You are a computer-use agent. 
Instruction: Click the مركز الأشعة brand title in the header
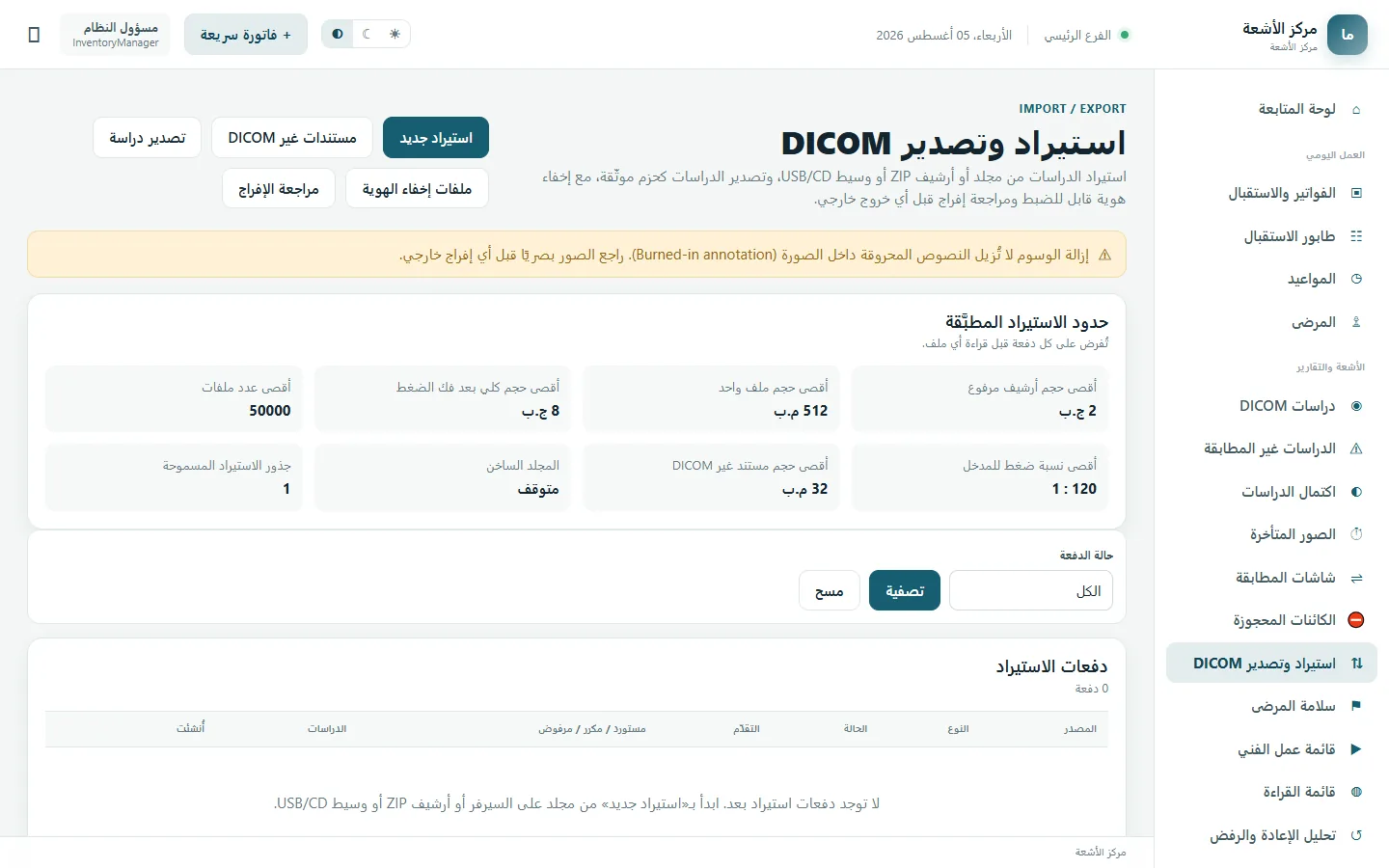[x=1279, y=29]
